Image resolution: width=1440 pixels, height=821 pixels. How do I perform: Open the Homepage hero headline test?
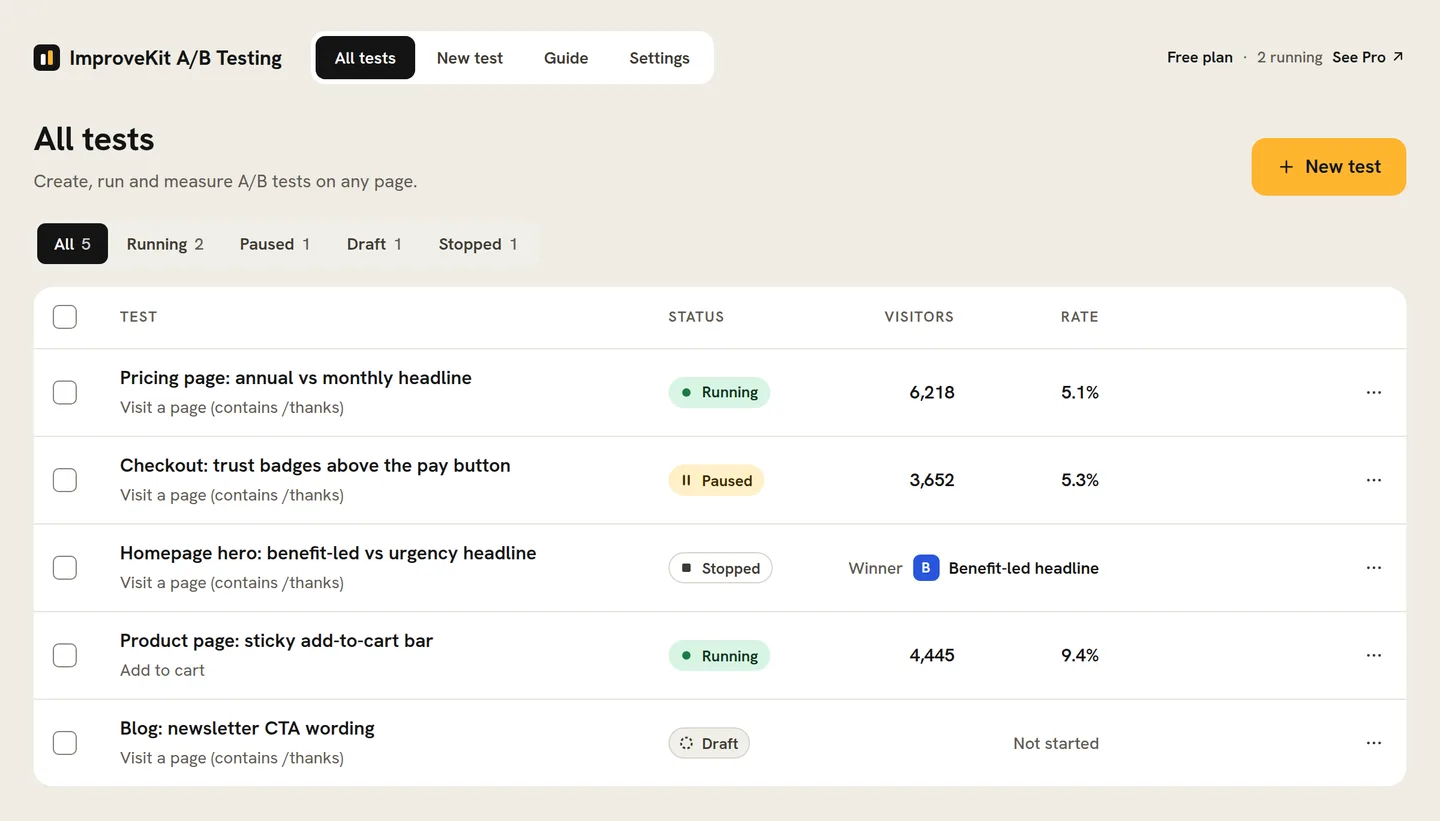[x=328, y=553]
